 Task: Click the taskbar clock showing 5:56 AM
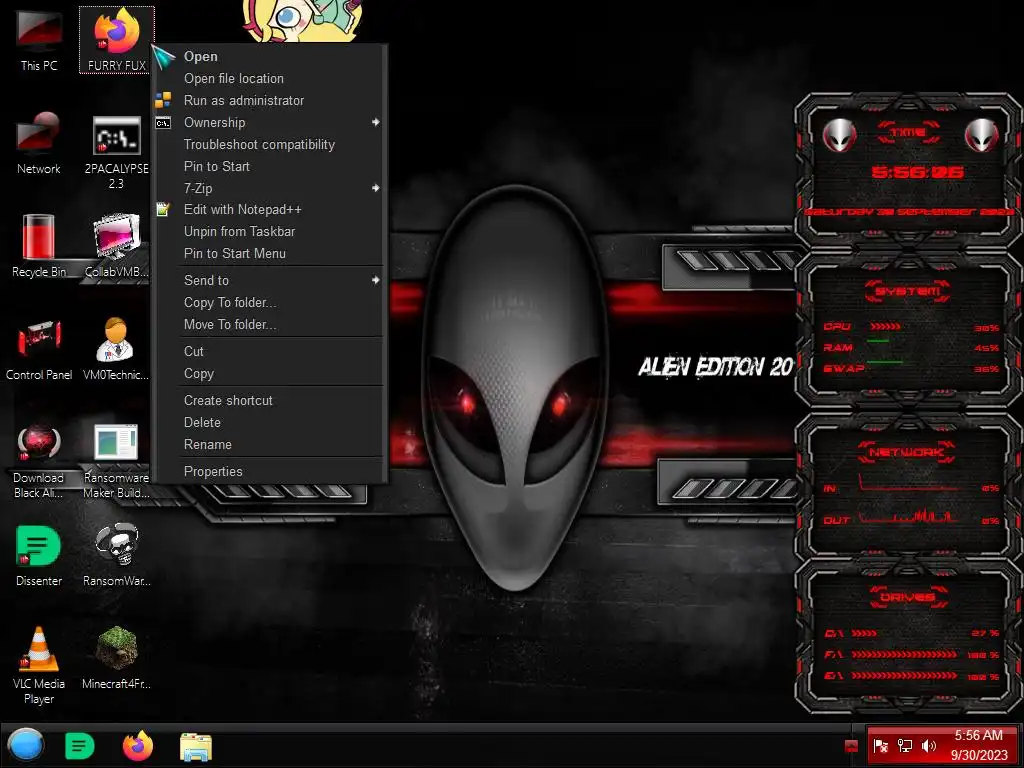[x=978, y=745]
